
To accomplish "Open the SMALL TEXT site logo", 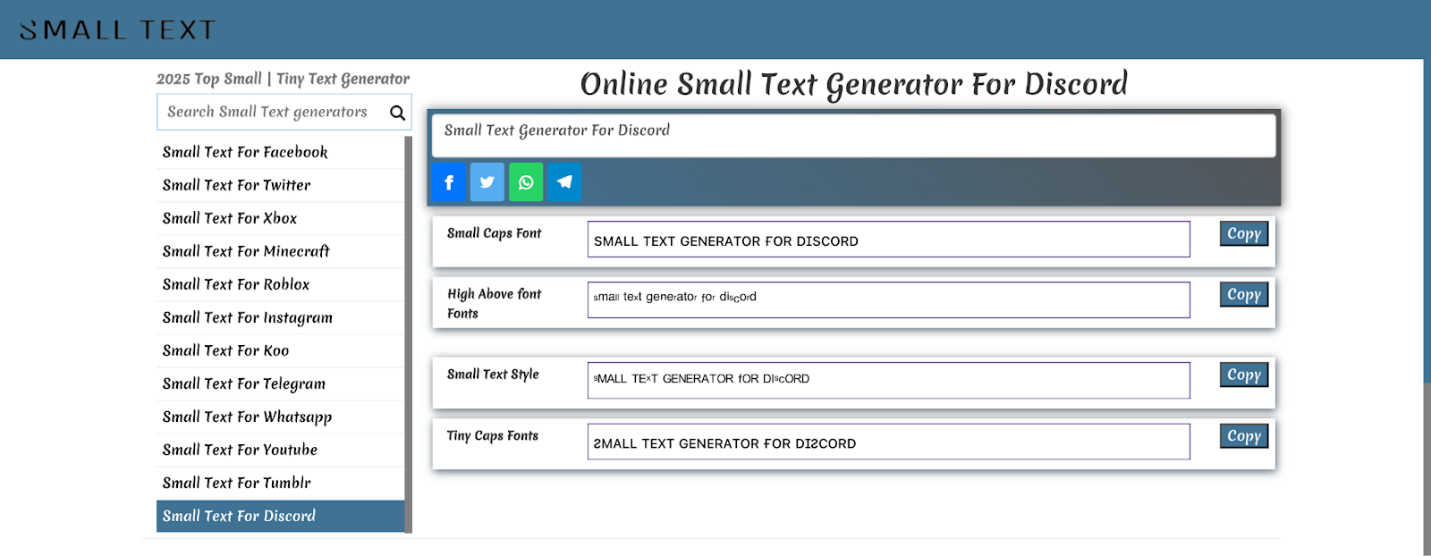I will (118, 30).
